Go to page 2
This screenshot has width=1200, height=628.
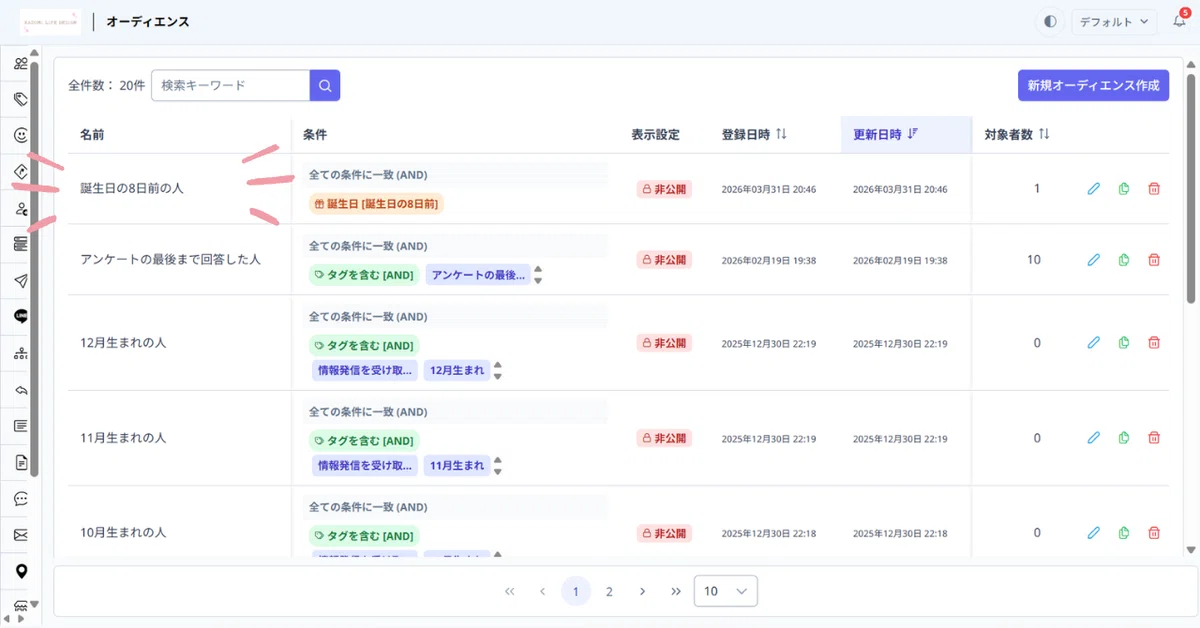609,591
